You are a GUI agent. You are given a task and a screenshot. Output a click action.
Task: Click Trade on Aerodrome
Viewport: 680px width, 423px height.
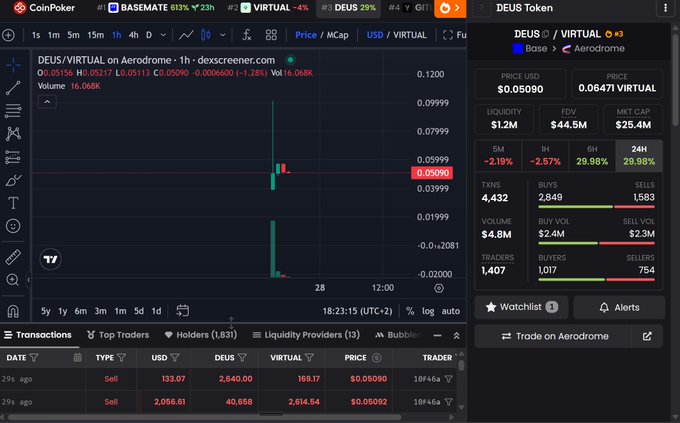tap(555, 336)
